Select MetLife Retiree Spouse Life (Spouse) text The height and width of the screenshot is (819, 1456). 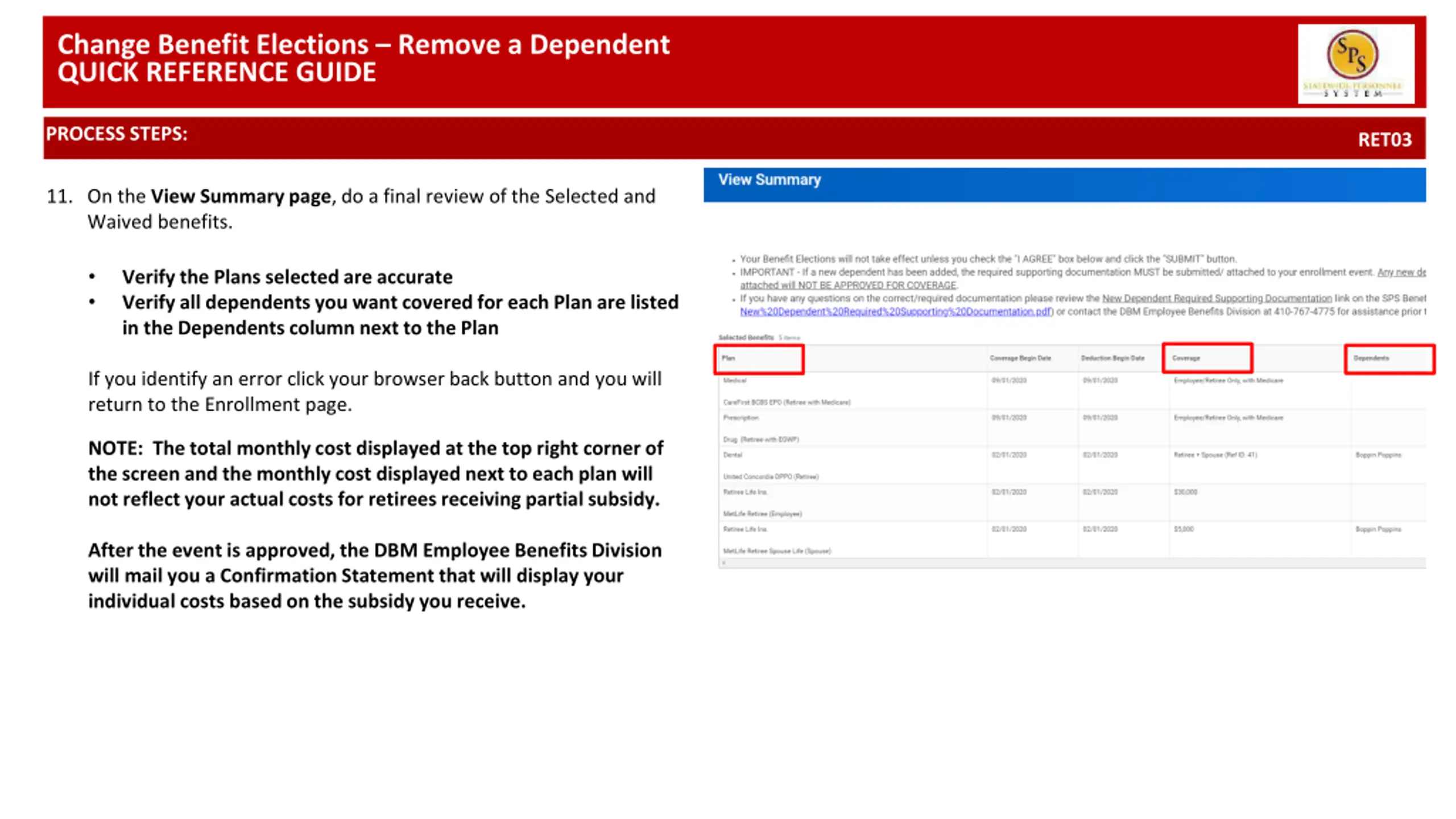(777, 551)
